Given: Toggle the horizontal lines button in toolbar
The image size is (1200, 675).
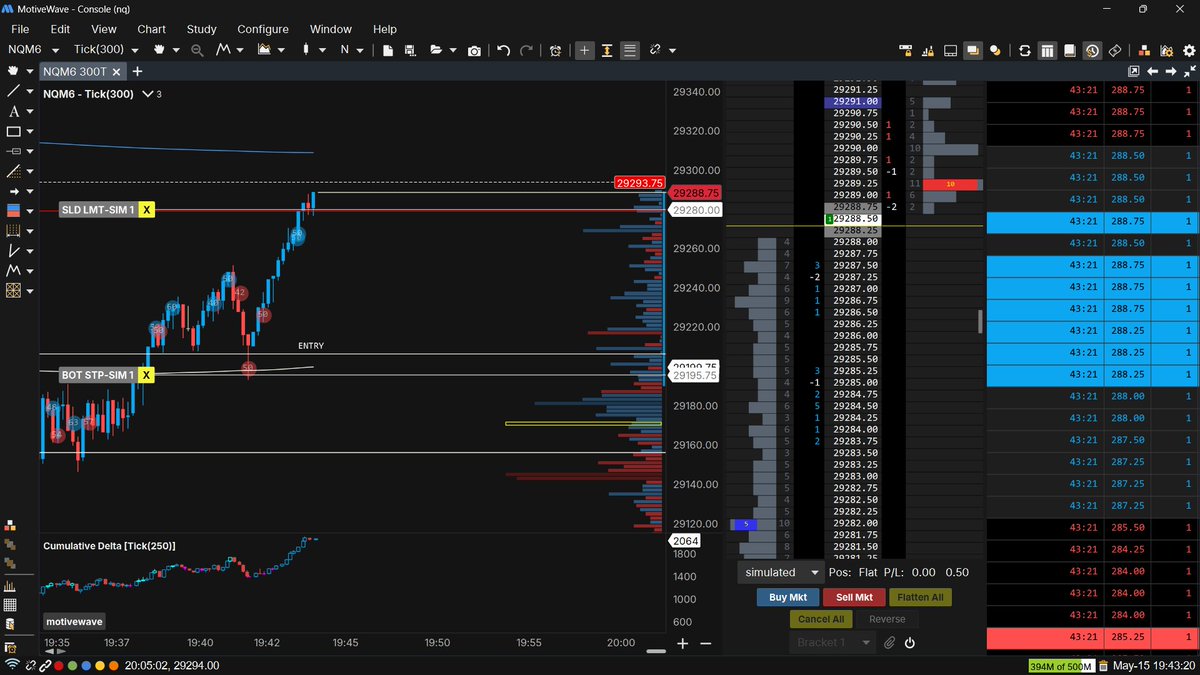Looking at the screenshot, I should pyautogui.click(x=629, y=50).
